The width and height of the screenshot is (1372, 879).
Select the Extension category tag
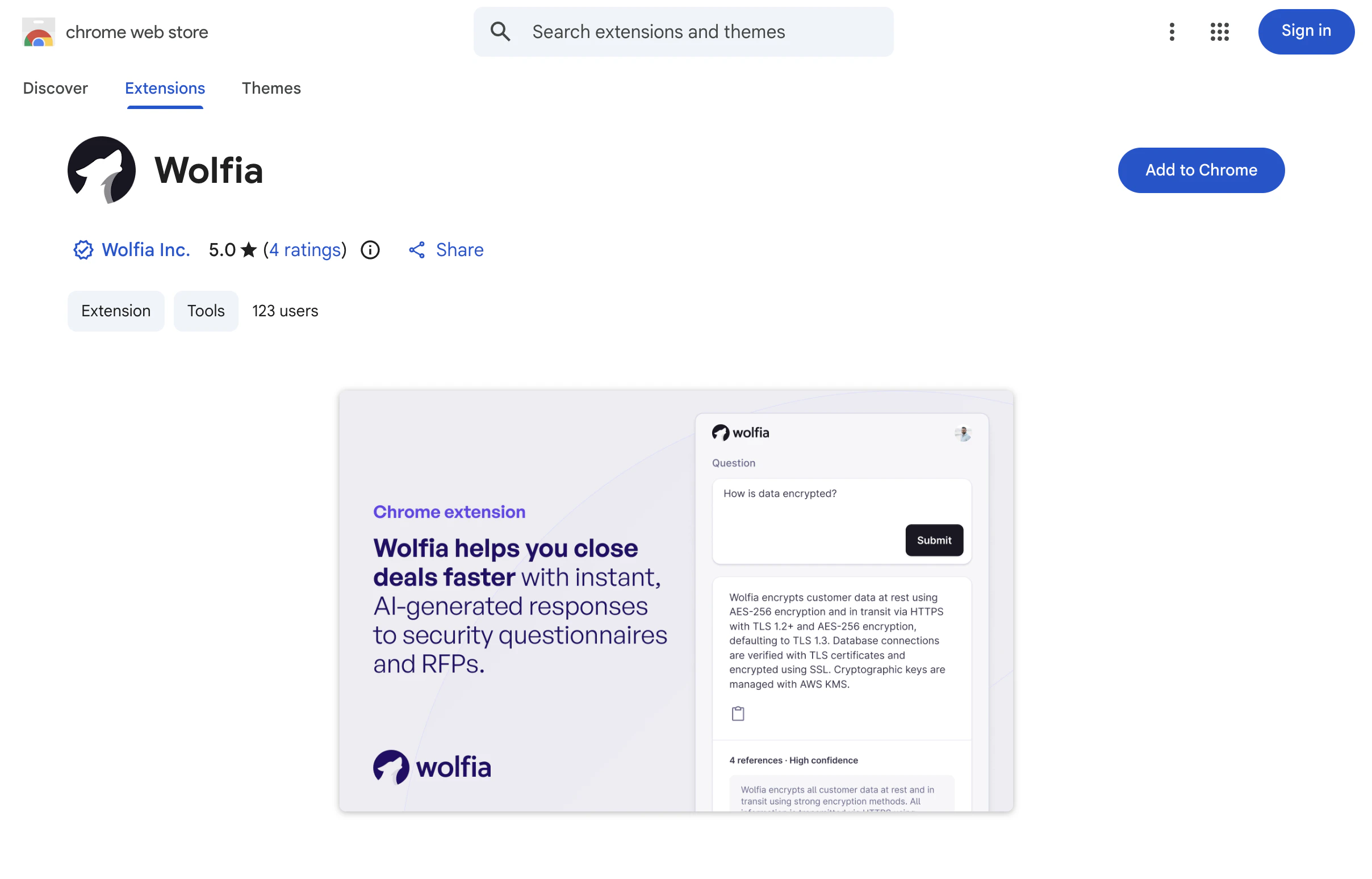[x=115, y=311]
